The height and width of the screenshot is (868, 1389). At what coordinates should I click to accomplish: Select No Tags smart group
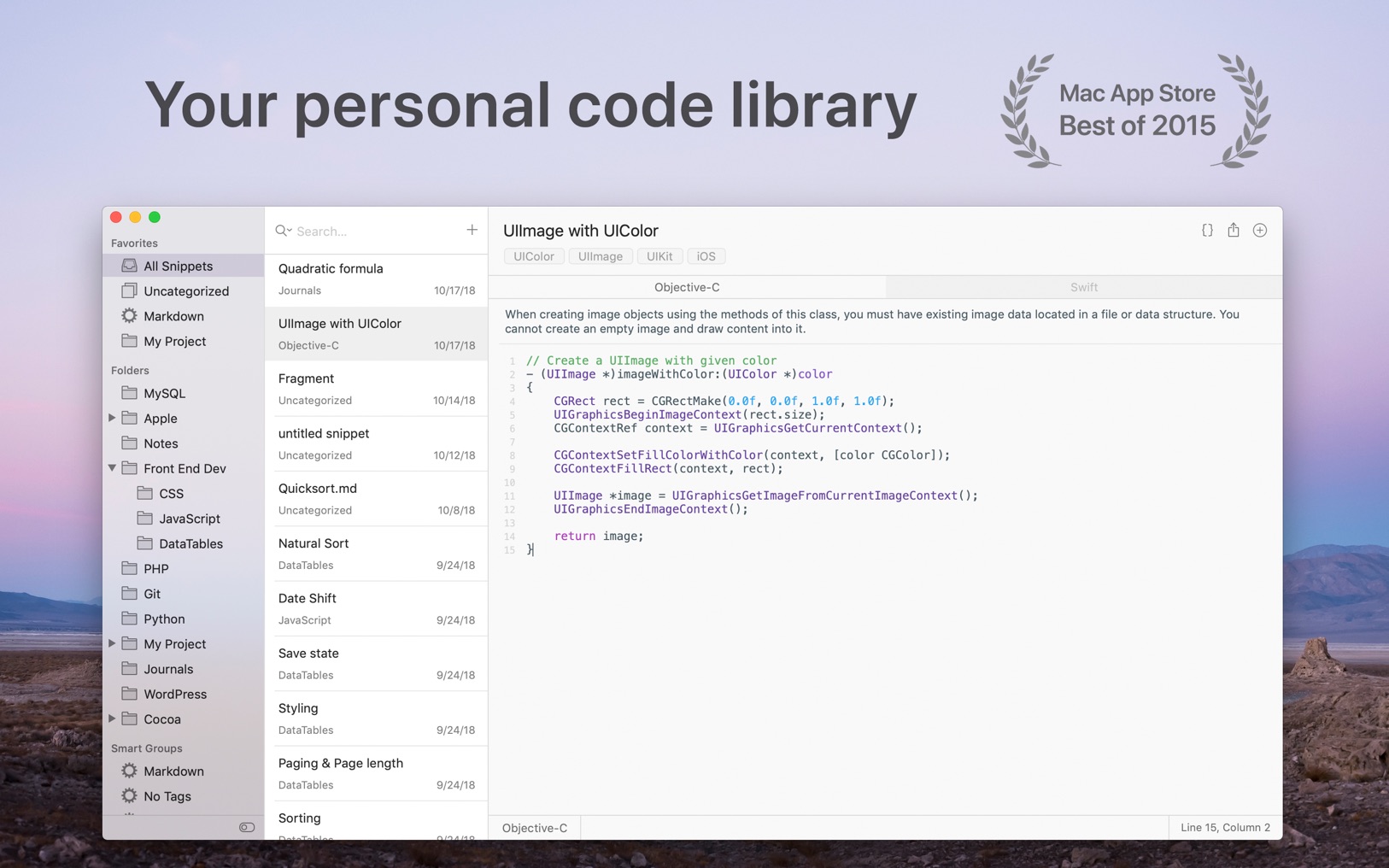click(184, 796)
